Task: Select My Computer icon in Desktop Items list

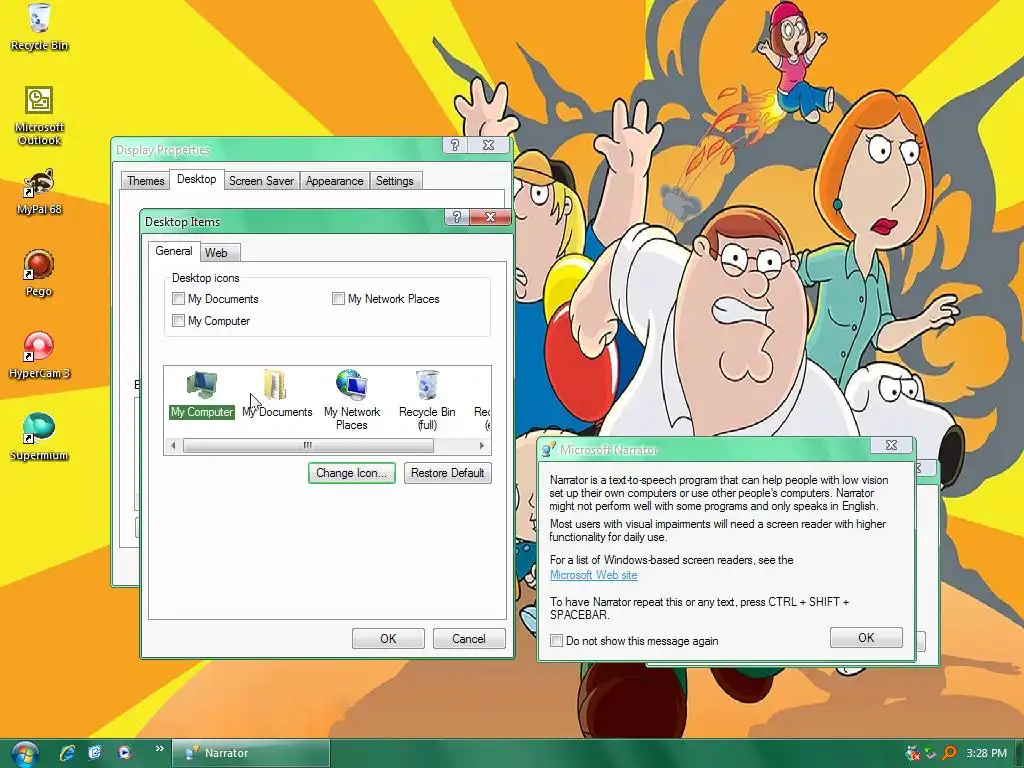Action: 202,394
